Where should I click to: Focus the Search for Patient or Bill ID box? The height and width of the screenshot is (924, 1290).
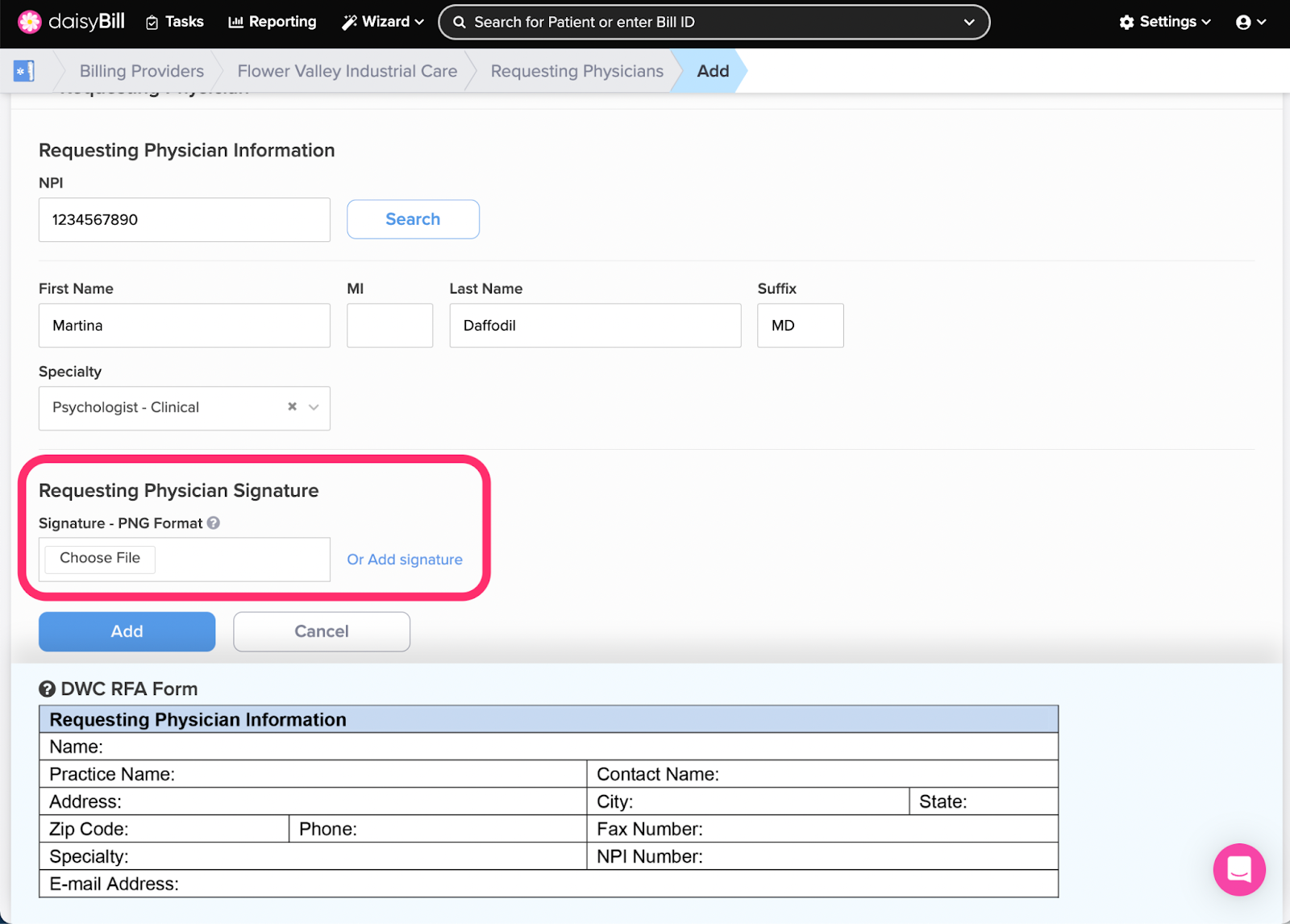point(714,23)
